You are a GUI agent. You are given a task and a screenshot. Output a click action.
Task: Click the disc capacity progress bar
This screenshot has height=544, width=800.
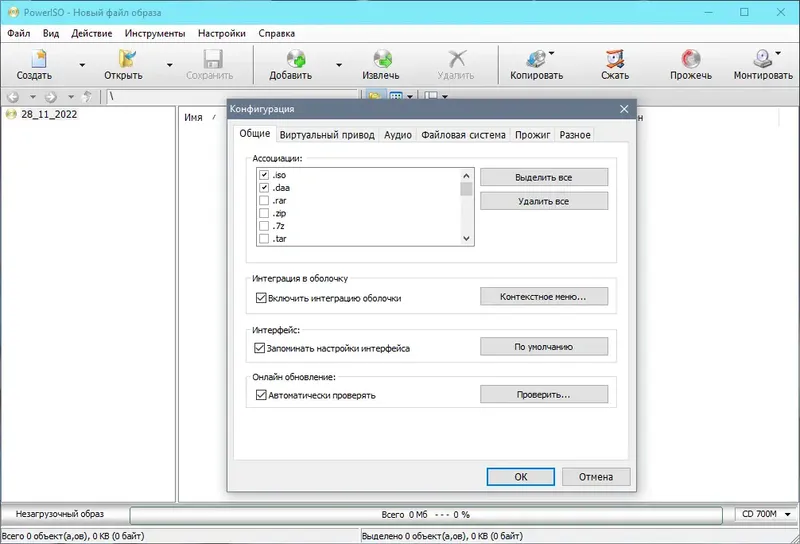coord(426,514)
